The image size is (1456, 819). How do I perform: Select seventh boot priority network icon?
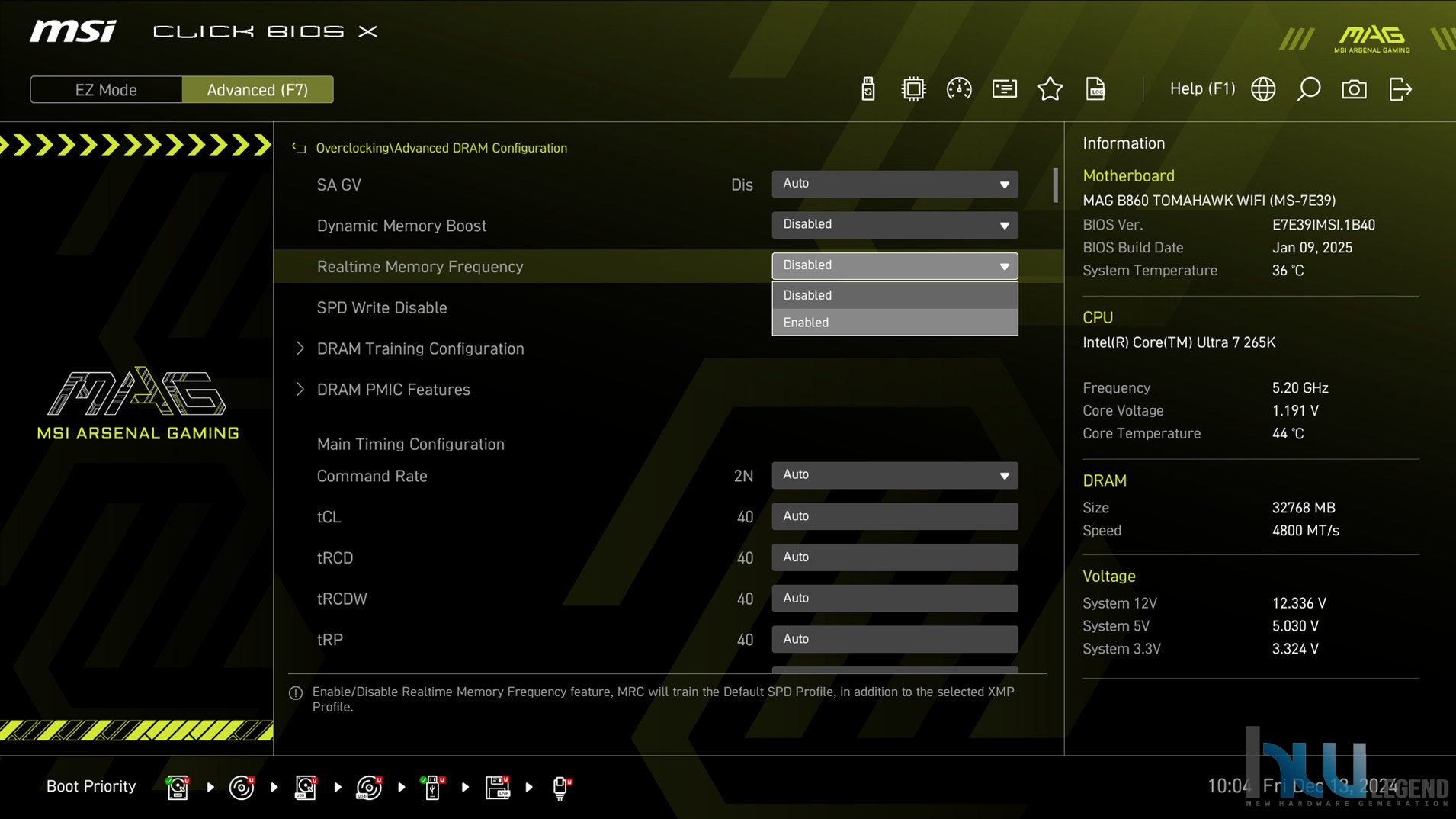click(561, 787)
